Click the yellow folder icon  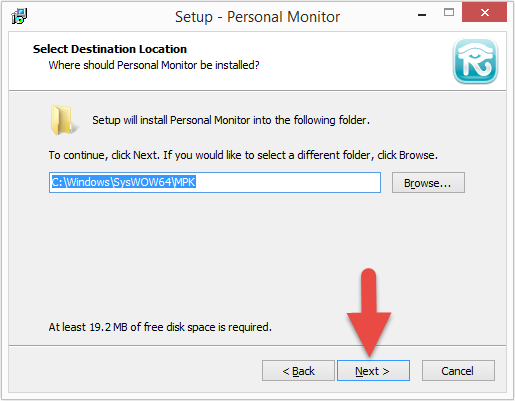[62, 120]
